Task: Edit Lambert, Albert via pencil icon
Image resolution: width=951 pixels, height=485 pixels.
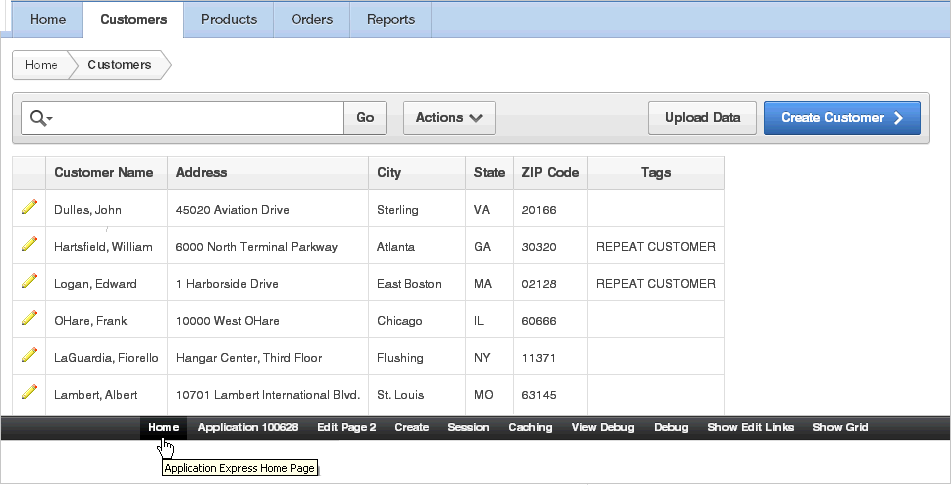Action: [29, 392]
